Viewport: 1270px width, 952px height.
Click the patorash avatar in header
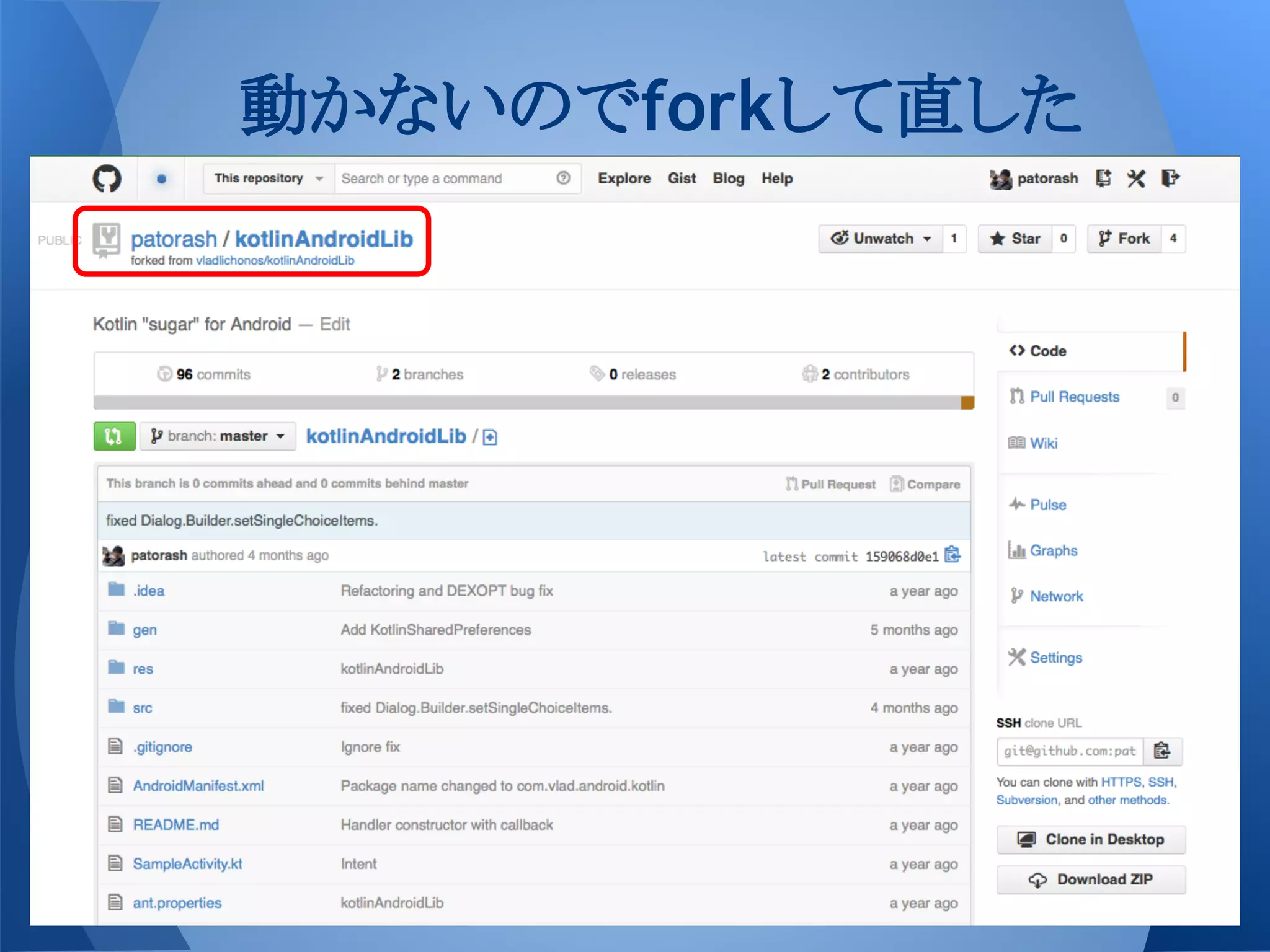[1000, 179]
